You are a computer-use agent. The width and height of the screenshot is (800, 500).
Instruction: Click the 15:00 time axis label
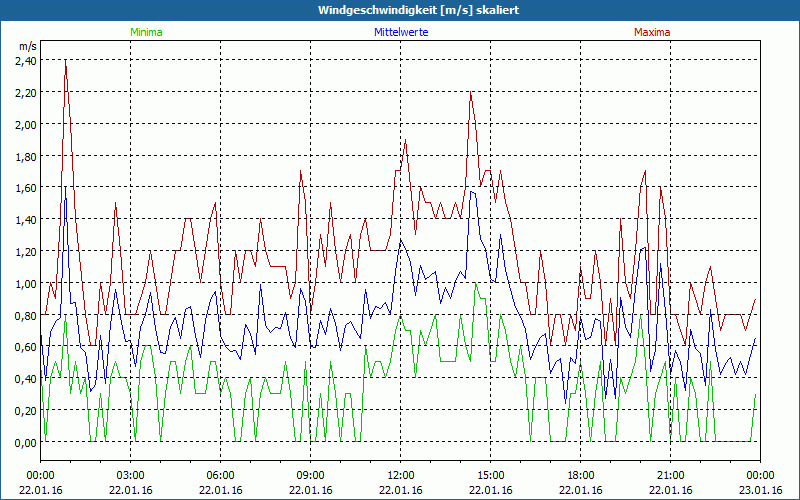pyautogui.click(x=490, y=475)
